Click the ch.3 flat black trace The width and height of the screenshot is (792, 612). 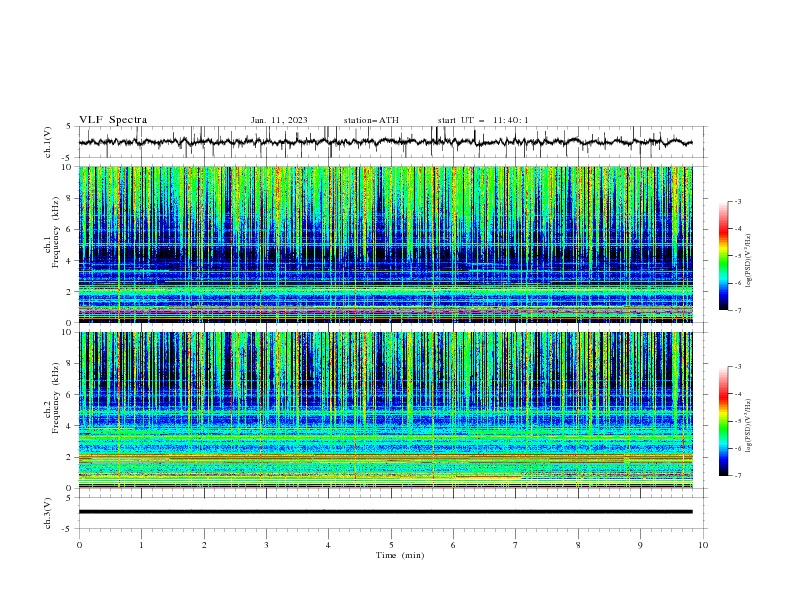(x=385, y=512)
